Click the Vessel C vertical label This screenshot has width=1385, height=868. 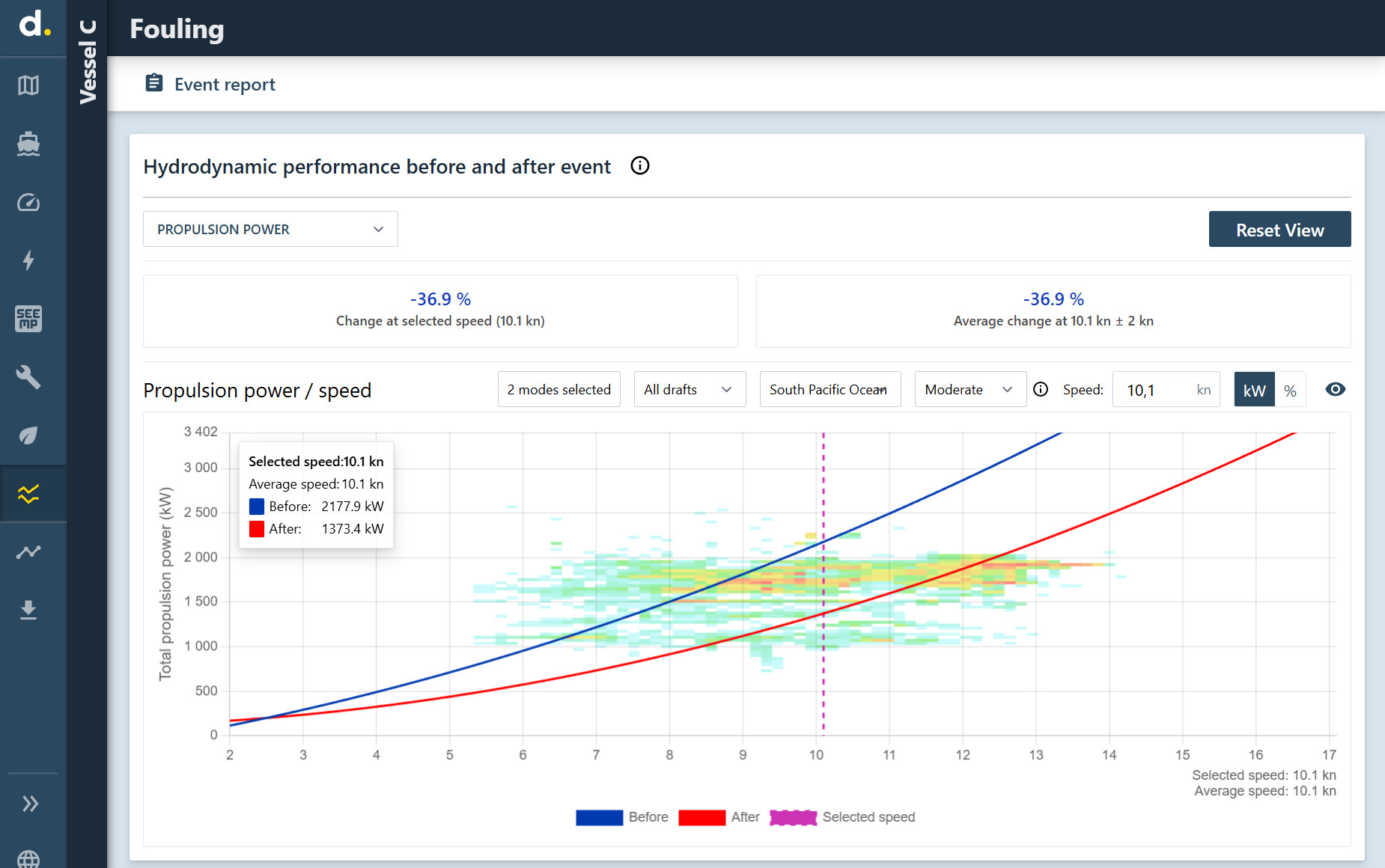(x=88, y=61)
